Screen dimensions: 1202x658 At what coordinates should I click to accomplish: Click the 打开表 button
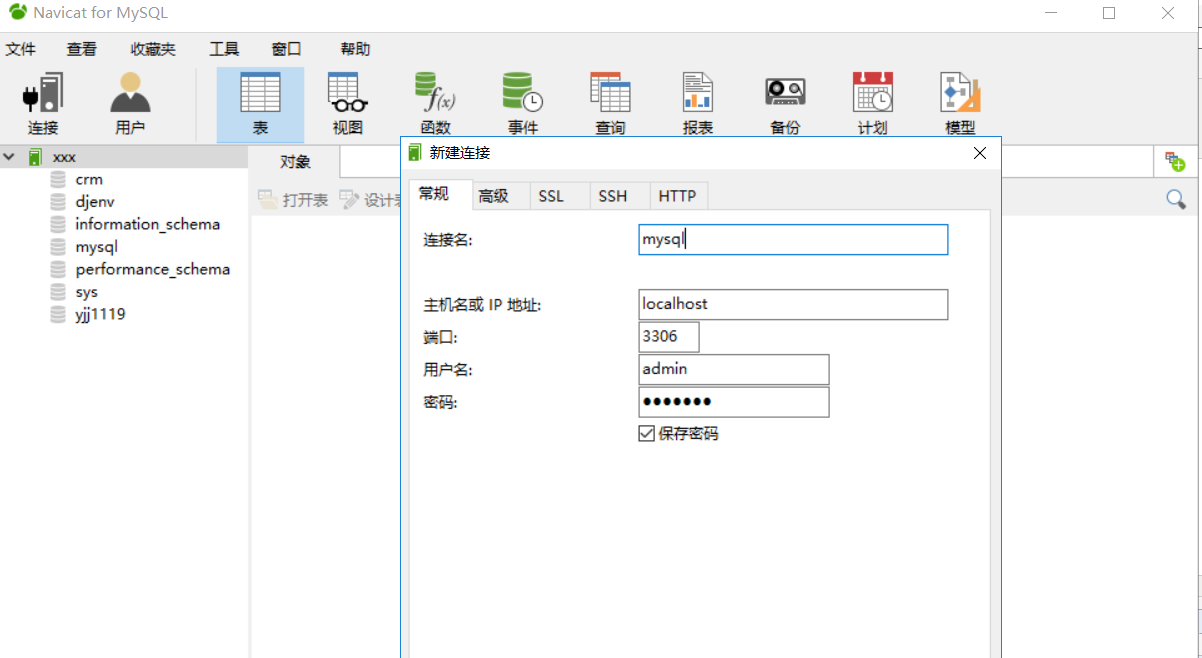(x=294, y=200)
